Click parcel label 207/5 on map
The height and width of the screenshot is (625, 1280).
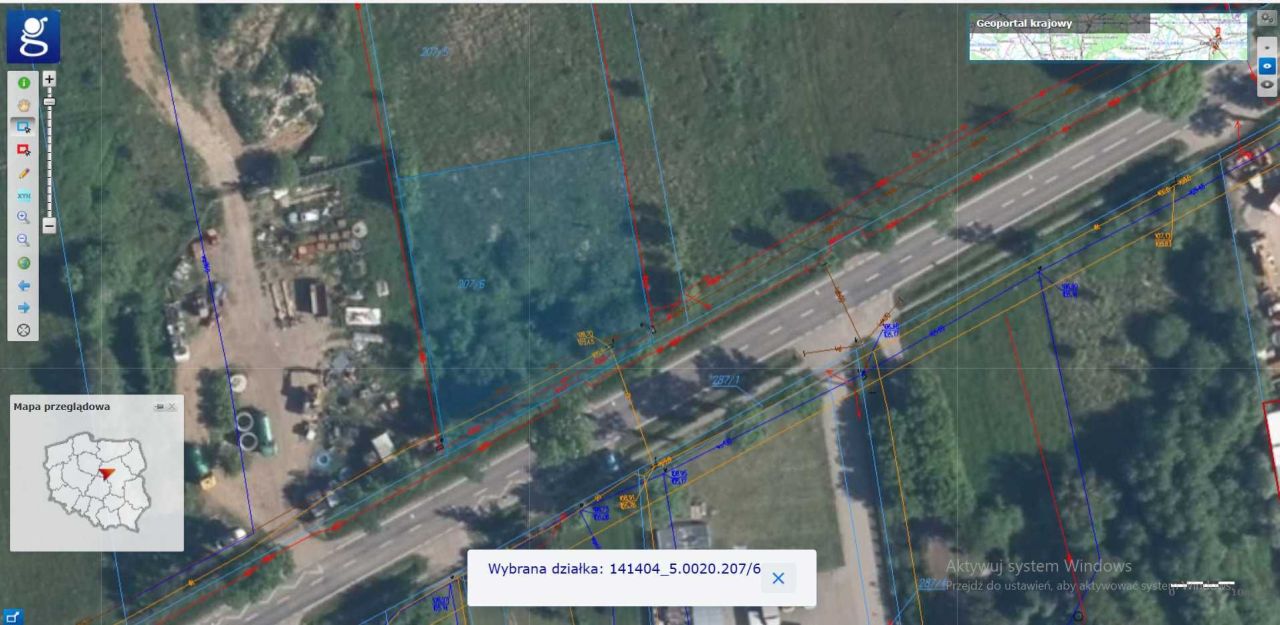pyautogui.click(x=434, y=52)
